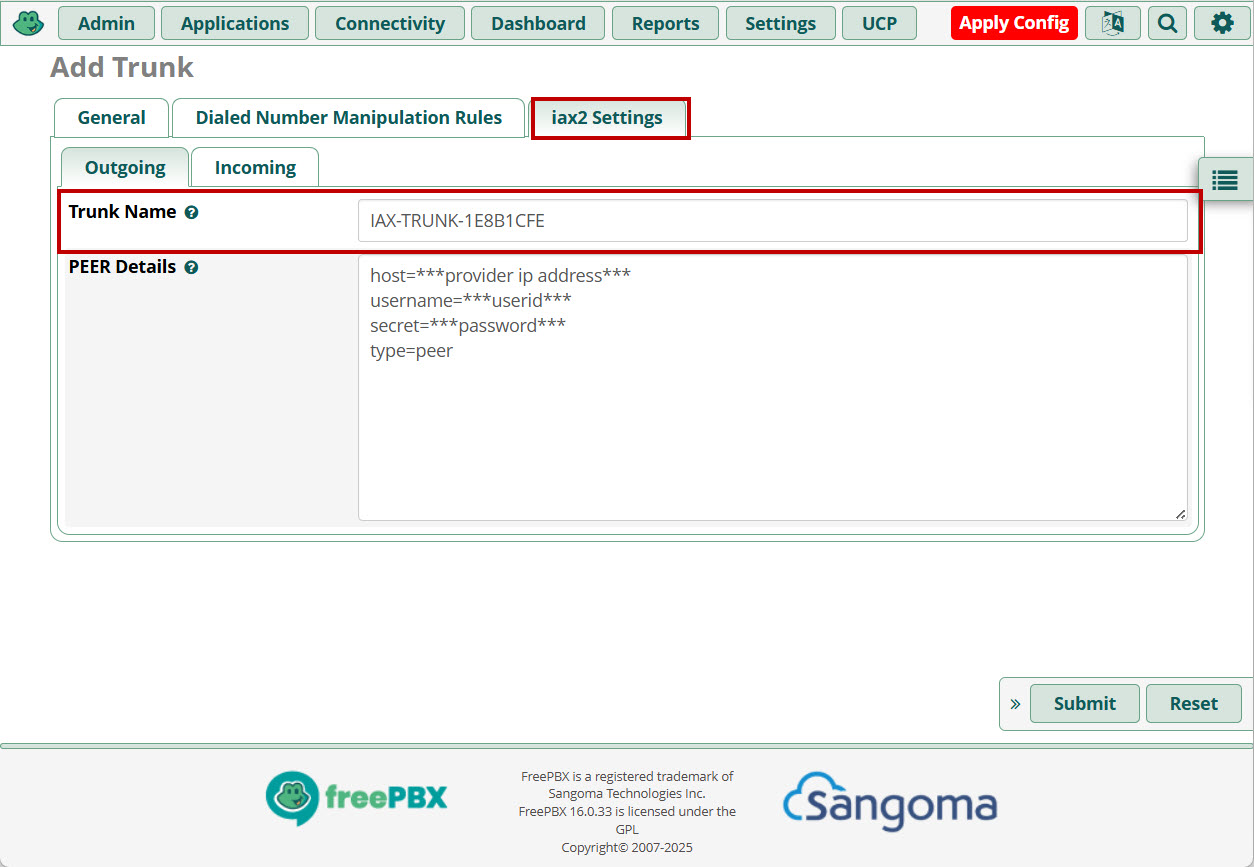The image size is (1254, 867).
Task: Open the floating list side panel icon
Action: tap(1225, 180)
